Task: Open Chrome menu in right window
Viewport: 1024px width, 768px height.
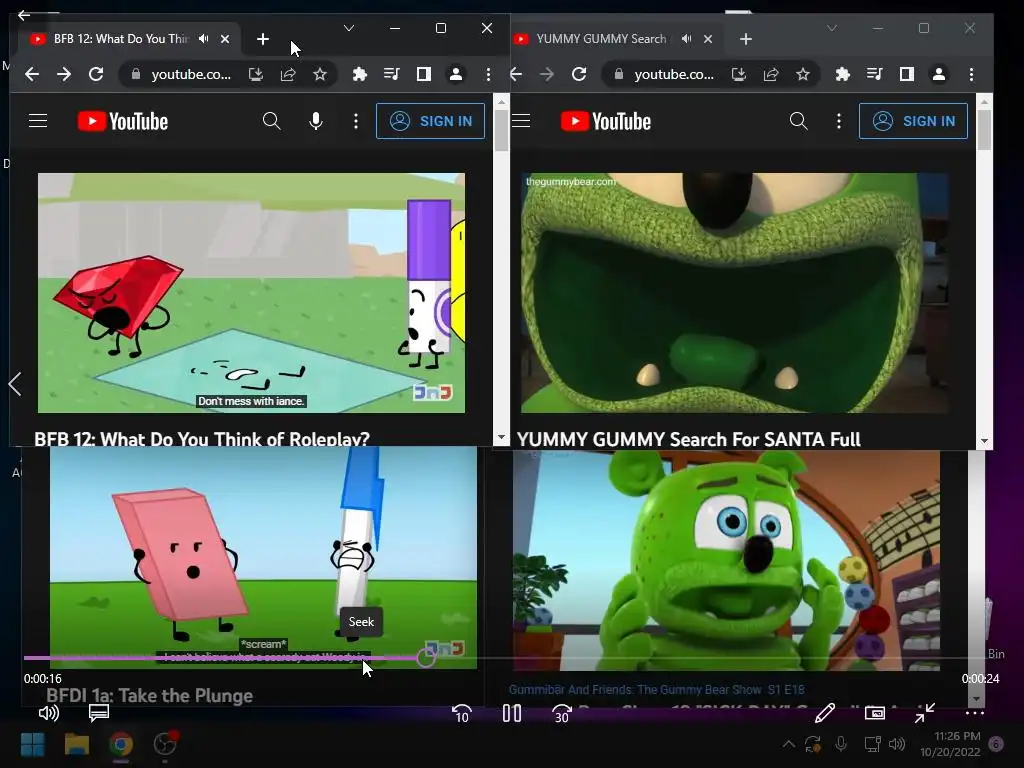Action: (972, 74)
